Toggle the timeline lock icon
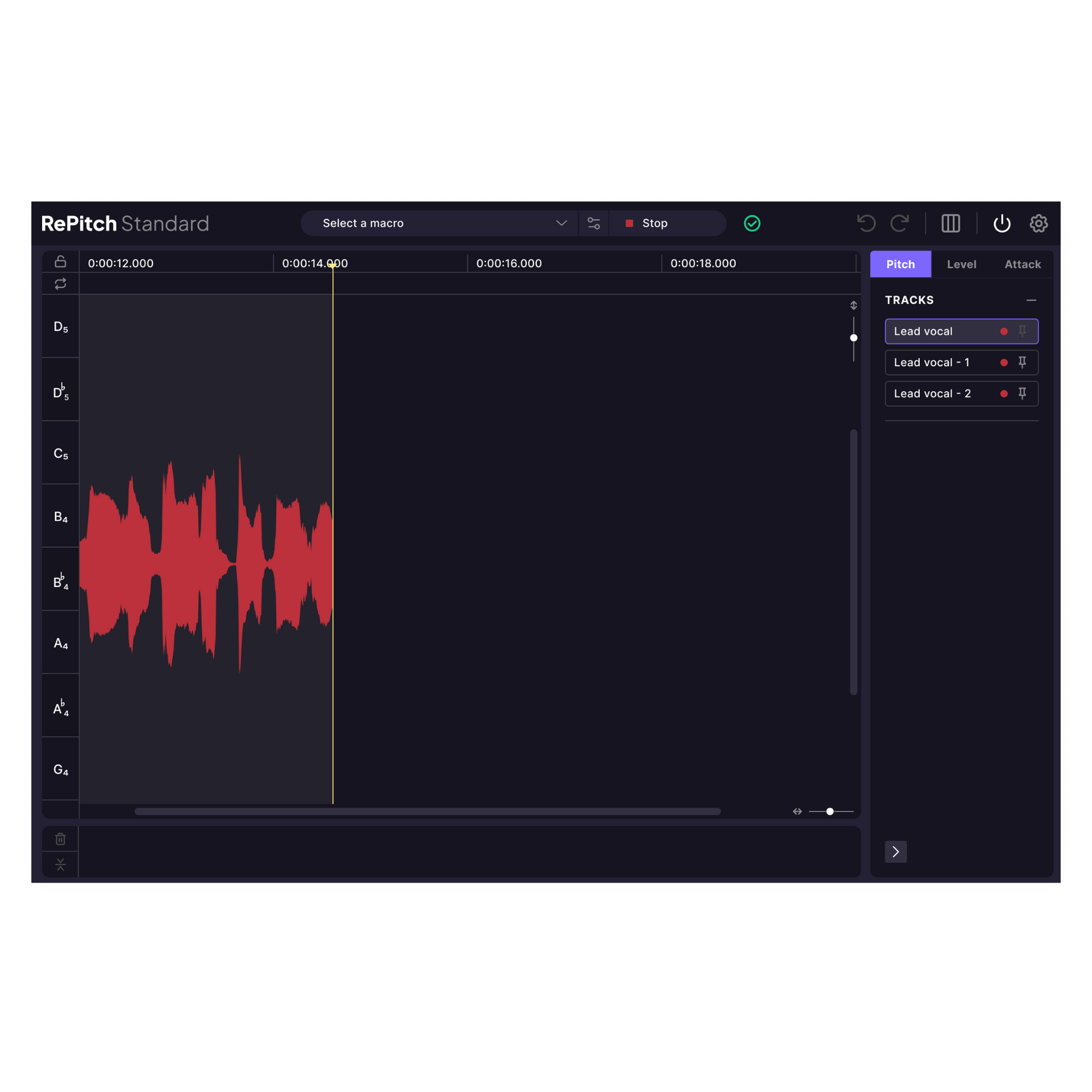This screenshot has width=1092, height=1092. click(x=61, y=261)
